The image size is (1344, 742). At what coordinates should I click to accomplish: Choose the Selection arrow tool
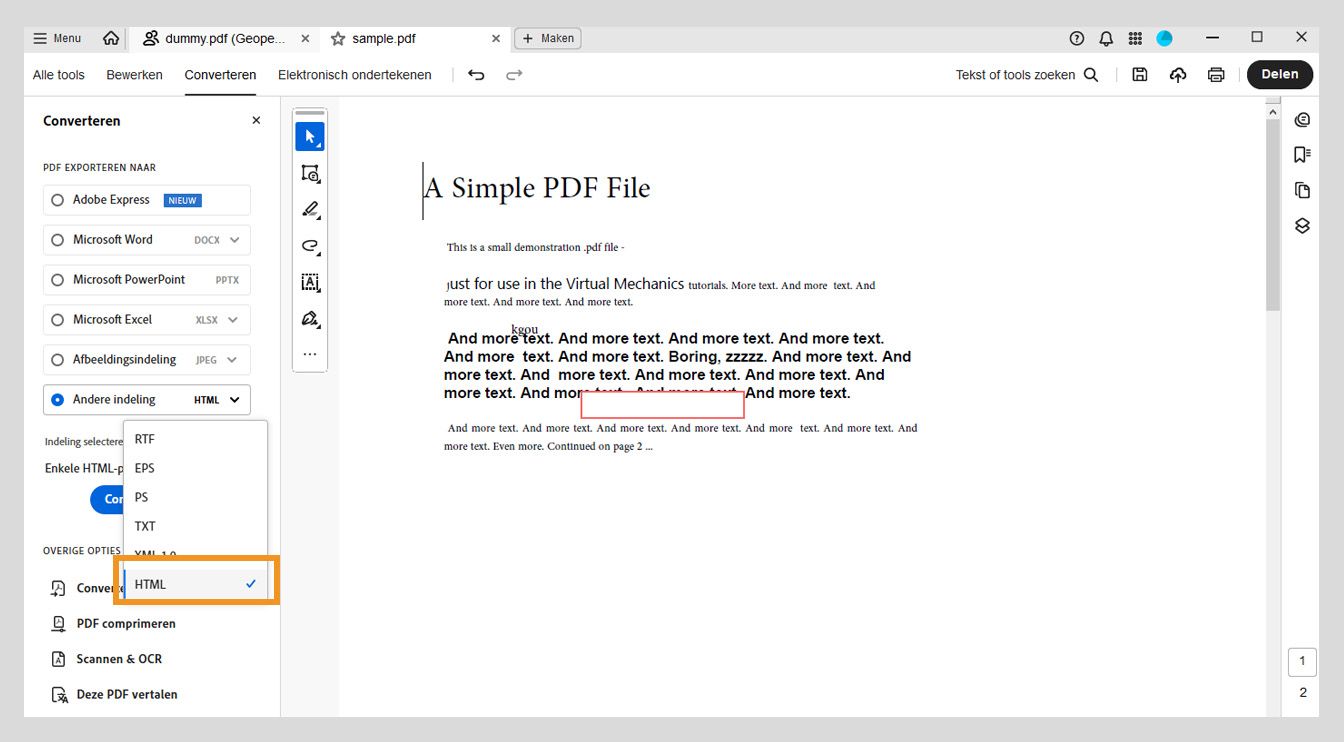(310, 136)
